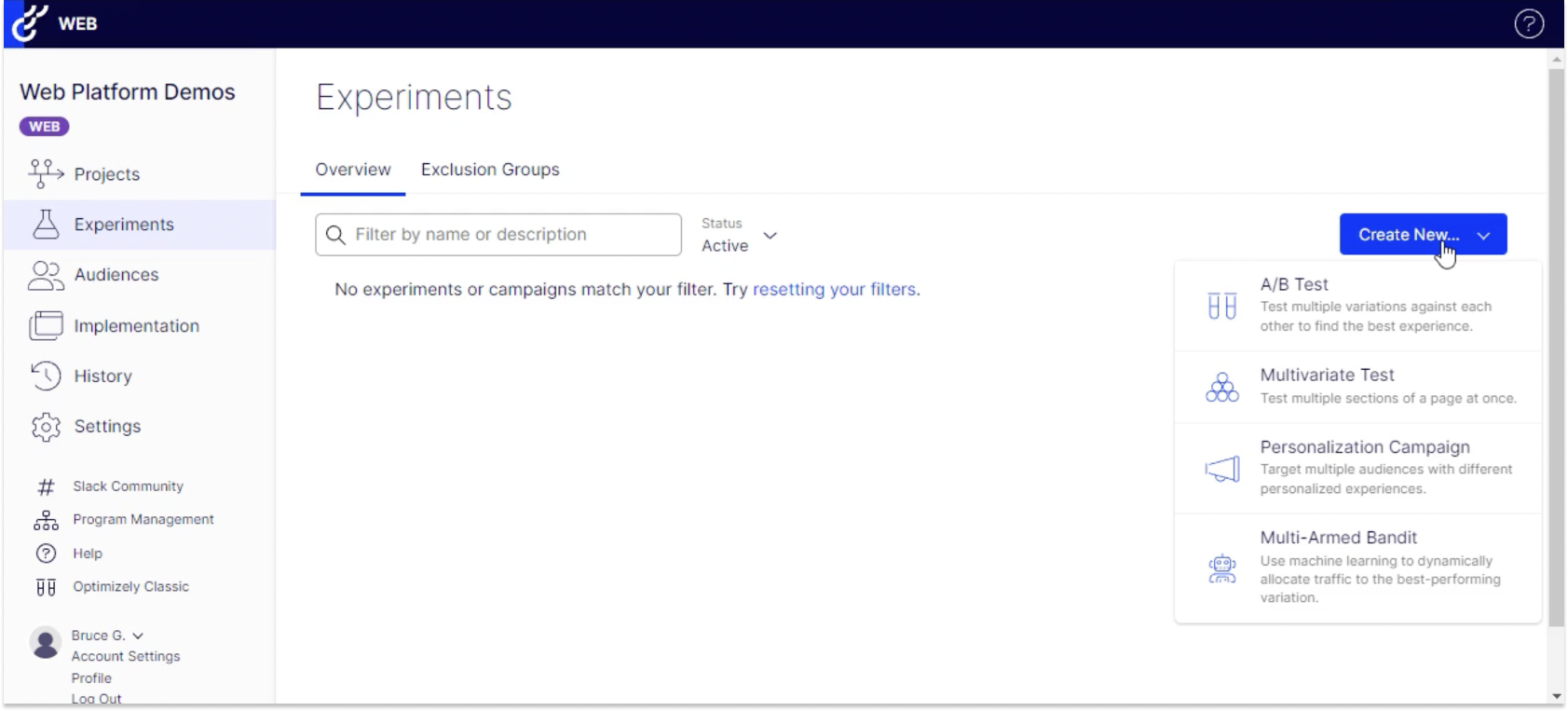This screenshot has height=711, width=1568.
Task: Click the Optimizely logo in the top bar
Action: click(x=30, y=22)
